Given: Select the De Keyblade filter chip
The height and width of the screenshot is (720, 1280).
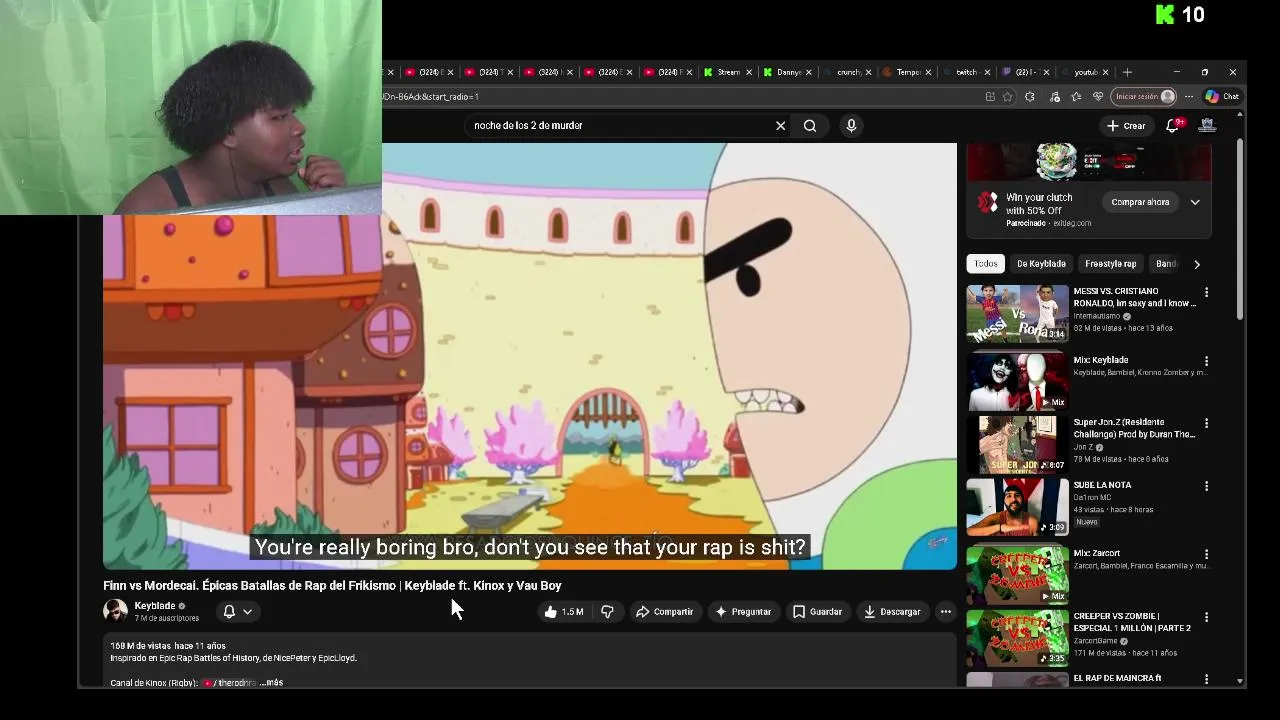Looking at the screenshot, I should pyautogui.click(x=1041, y=264).
